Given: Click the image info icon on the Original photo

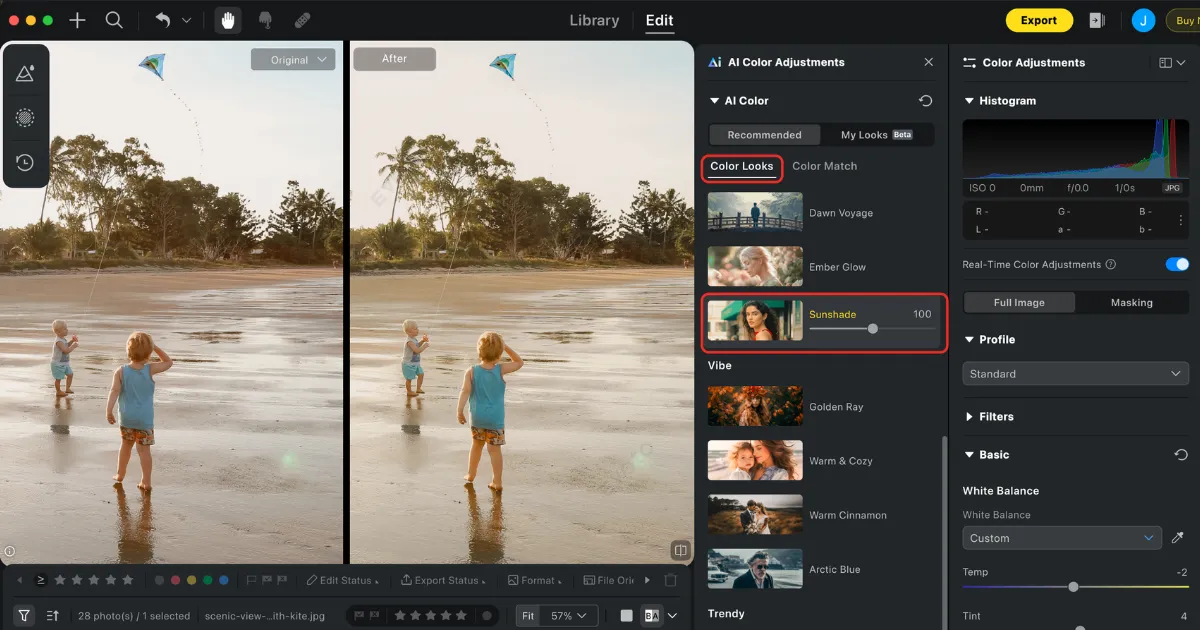Looking at the screenshot, I should [x=10, y=550].
